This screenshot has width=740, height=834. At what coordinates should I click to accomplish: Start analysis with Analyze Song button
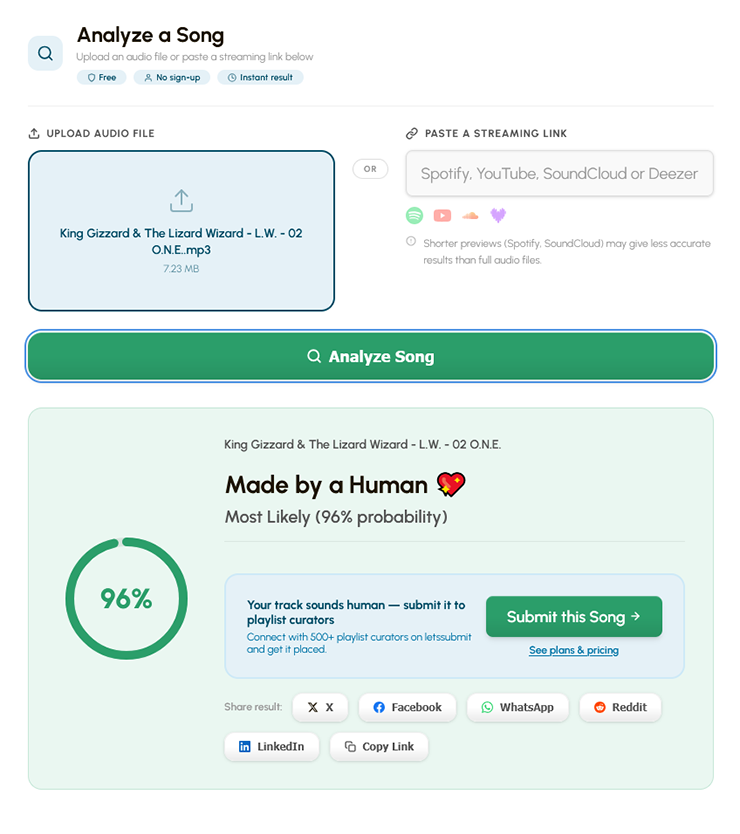[x=371, y=356]
